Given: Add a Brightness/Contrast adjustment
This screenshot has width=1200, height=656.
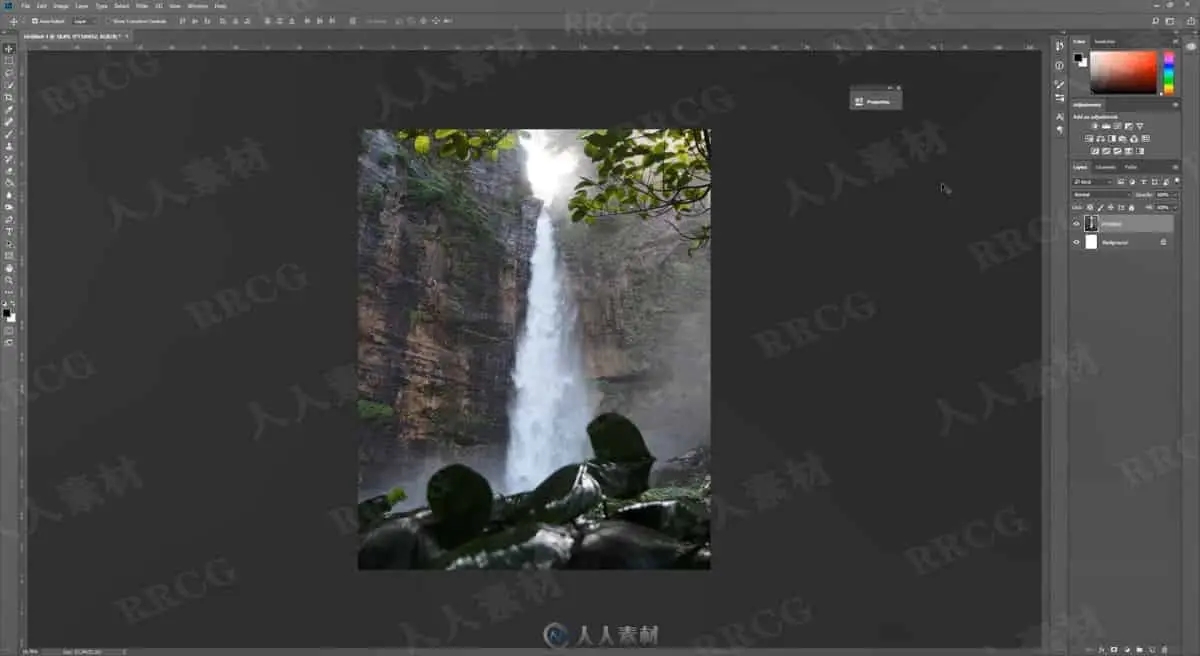Looking at the screenshot, I should tap(1095, 127).
